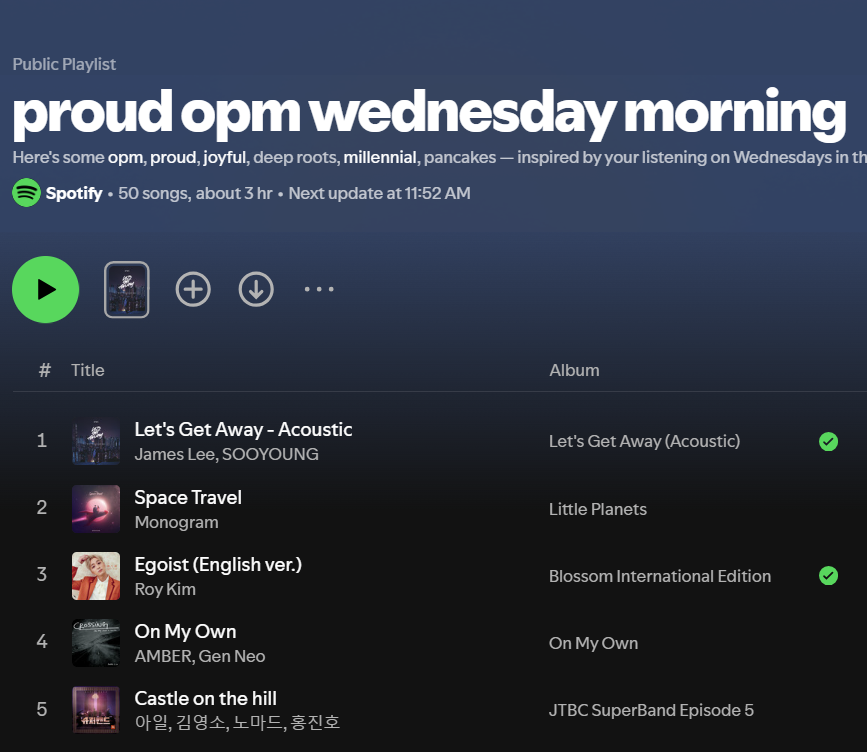Click track number 1
The width and height of the screenshot is (867, 752).
pos(41,440)
